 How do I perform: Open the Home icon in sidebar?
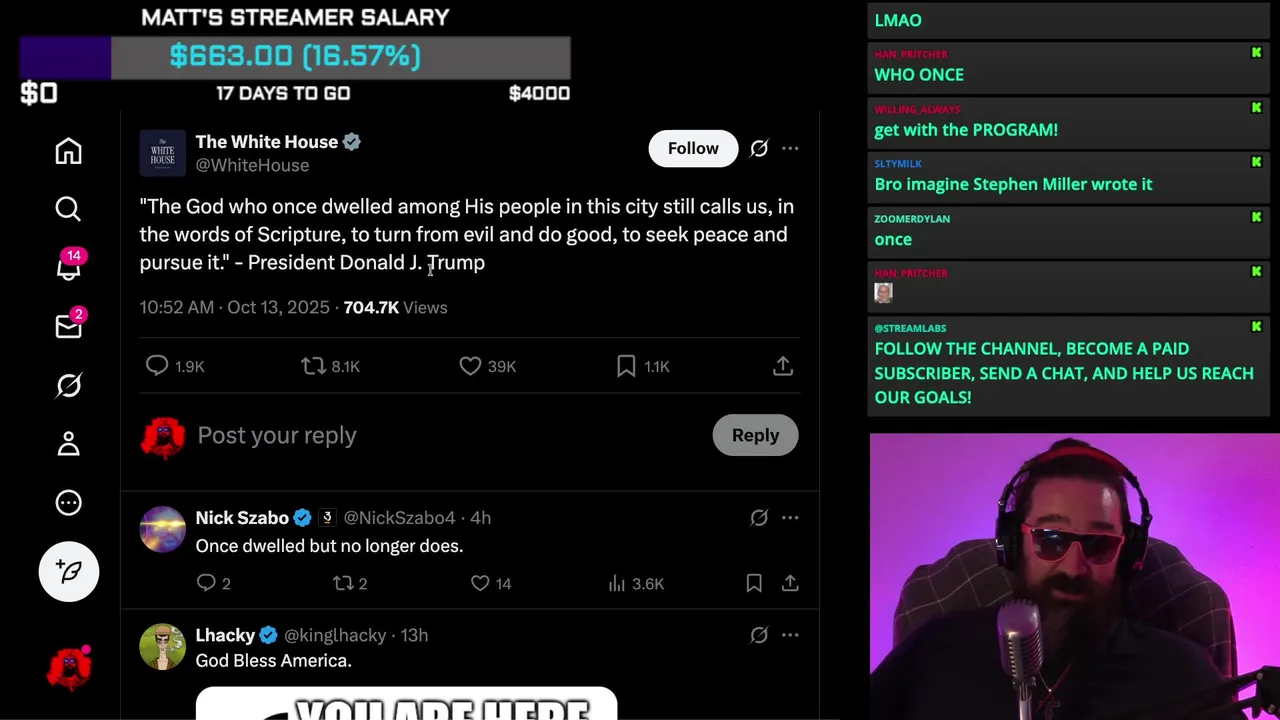68,151
